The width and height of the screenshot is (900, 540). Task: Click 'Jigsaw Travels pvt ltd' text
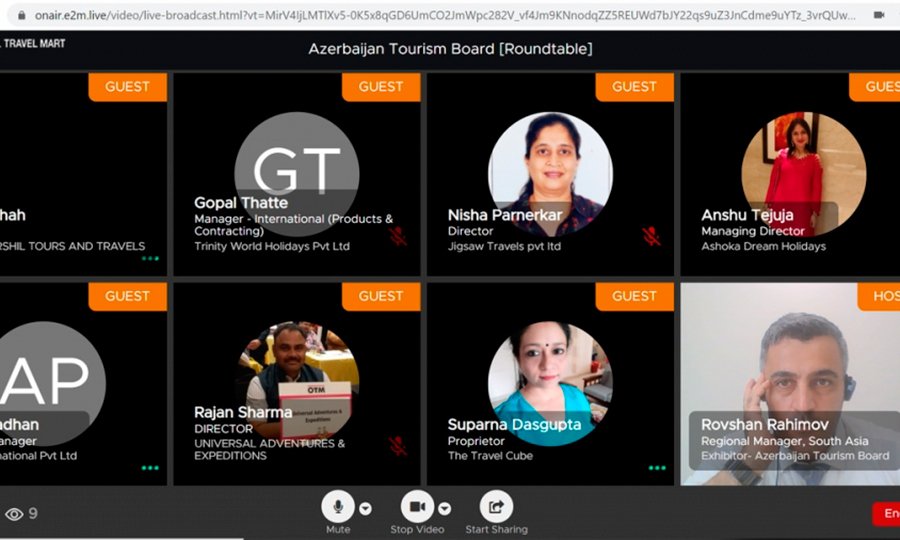click(x=504, y=246)
